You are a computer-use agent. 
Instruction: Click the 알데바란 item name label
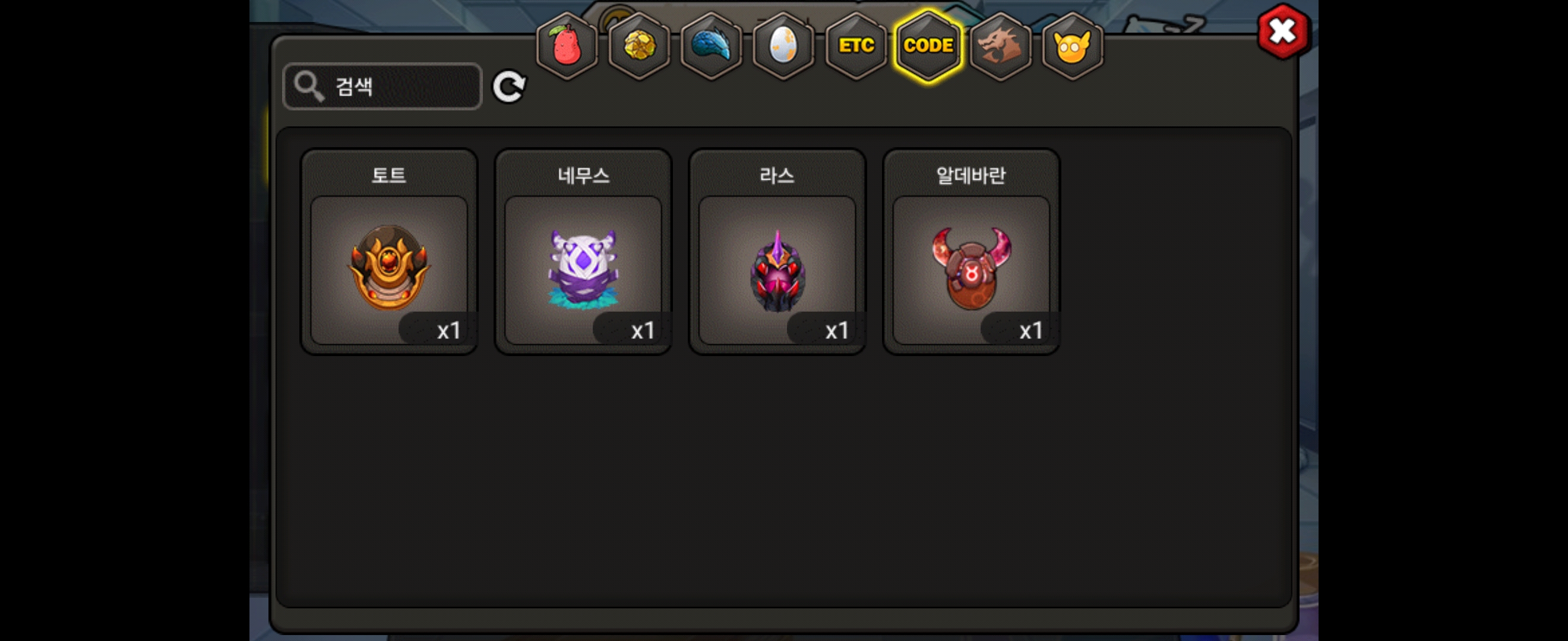(x=972, y=176)
